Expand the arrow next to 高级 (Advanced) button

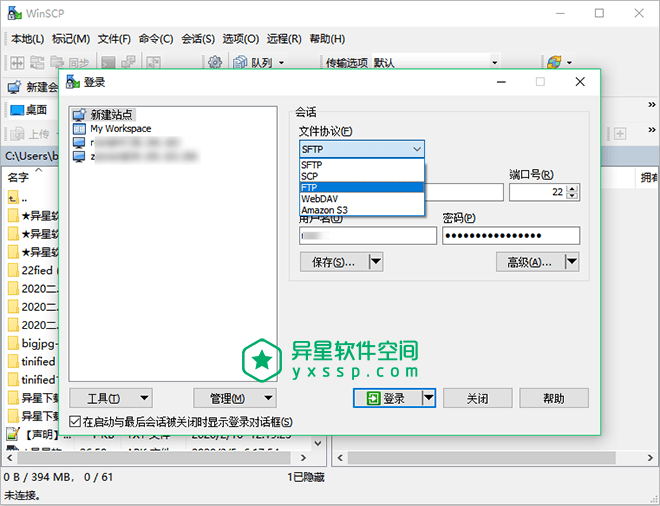tap(571, 262)
